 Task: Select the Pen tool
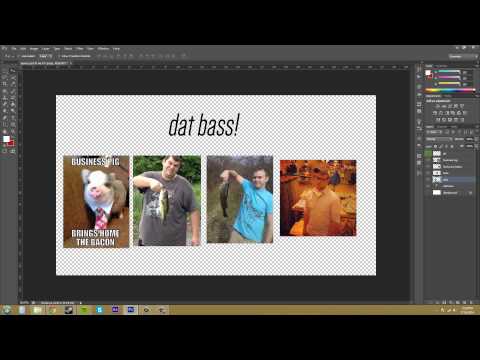coord(4,117)
